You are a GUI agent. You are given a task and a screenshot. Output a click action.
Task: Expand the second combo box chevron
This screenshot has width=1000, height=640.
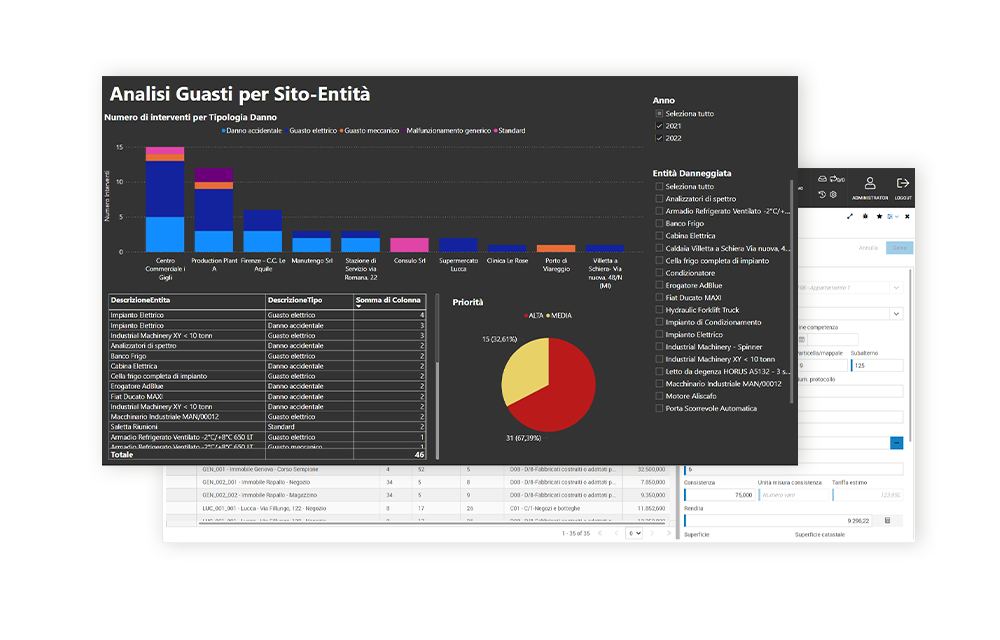(x=894, y=313)
